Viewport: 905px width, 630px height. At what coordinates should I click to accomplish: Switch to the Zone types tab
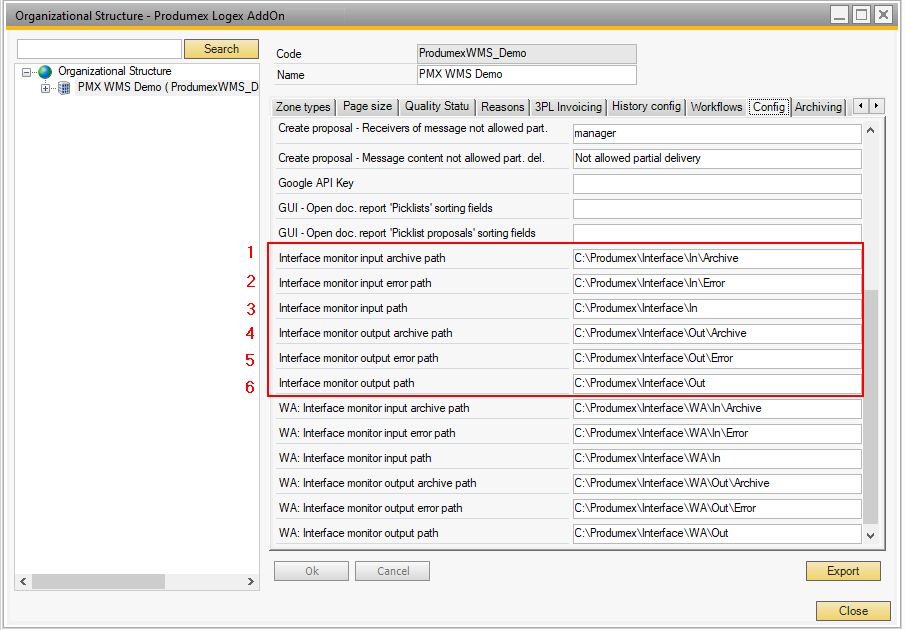pos(303,107)
